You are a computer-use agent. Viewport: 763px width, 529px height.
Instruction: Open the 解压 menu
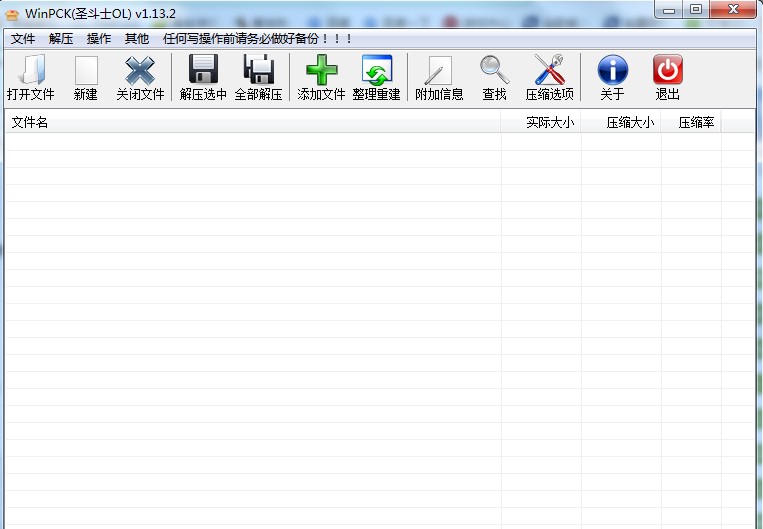click(61, 38)
